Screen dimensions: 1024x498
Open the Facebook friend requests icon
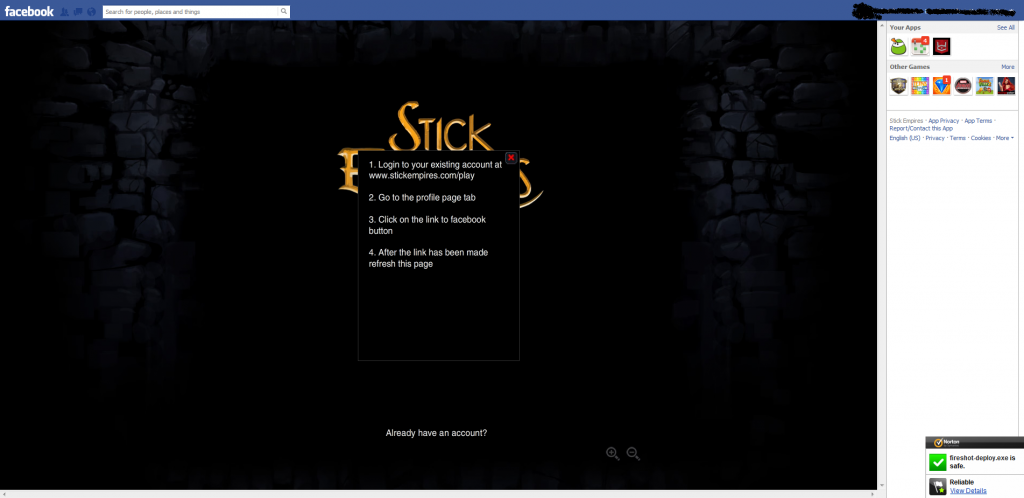[x=65, y=12]
